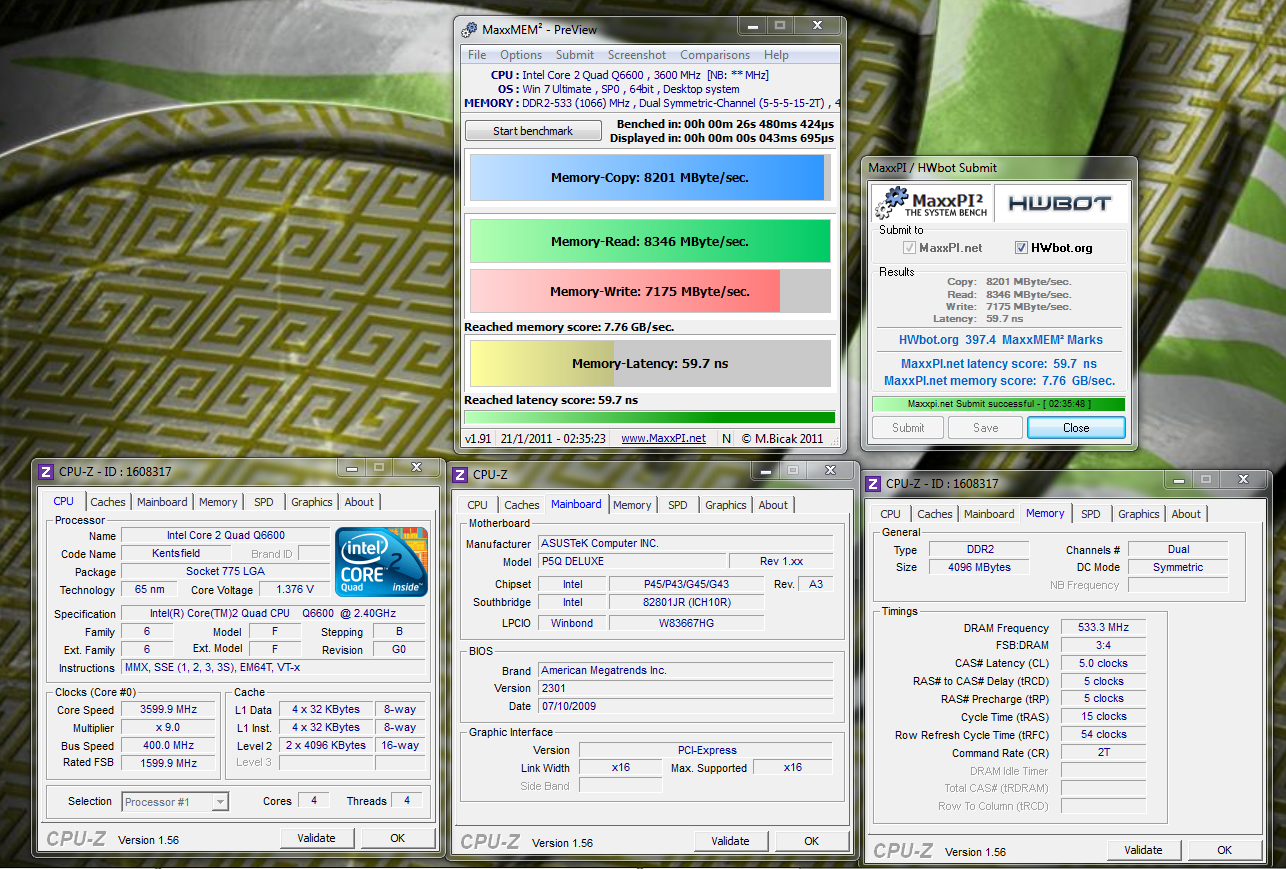Open the Submit menu in MaxxMEM

[575, 55]
